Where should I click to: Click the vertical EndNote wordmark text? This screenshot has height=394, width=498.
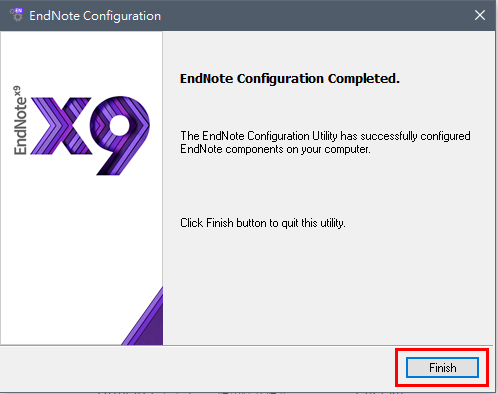click(20, 125)
